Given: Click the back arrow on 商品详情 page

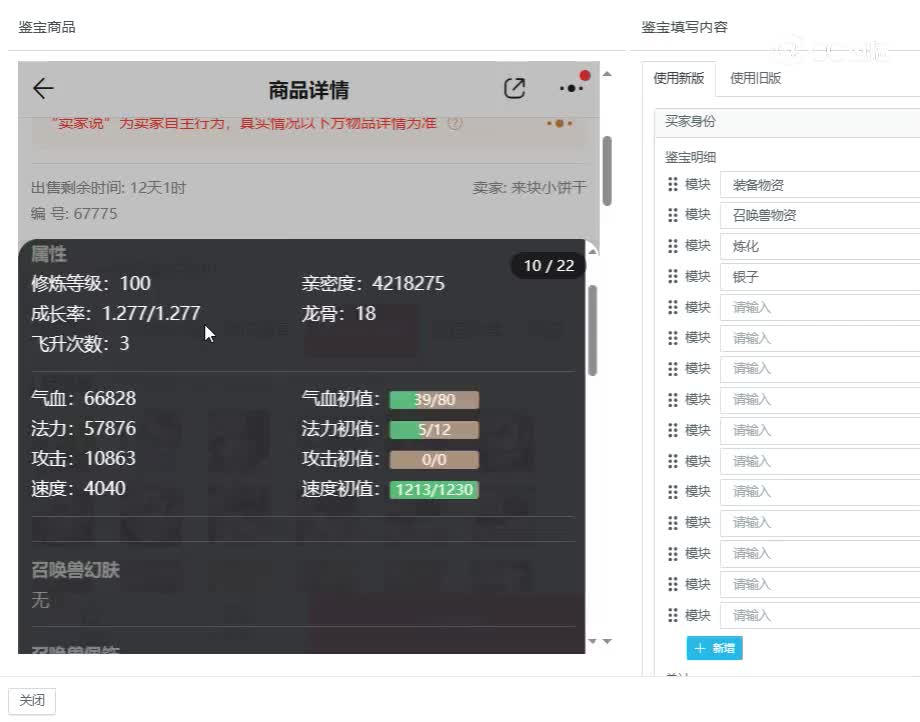Looking at the screenshot, I should point(42,88).
